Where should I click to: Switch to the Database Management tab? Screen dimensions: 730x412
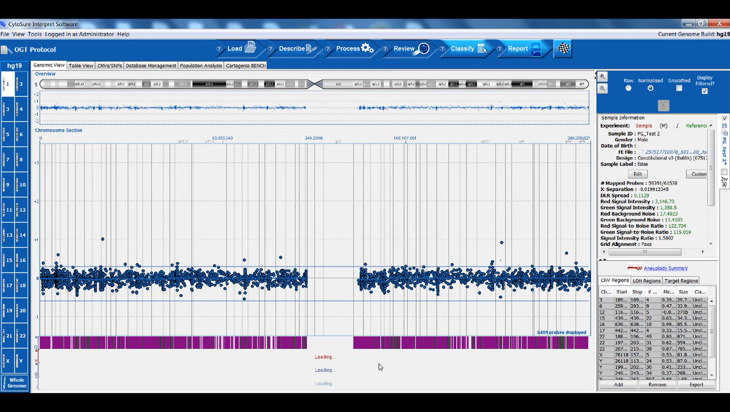pyautogui.click(x=151, y=66)
